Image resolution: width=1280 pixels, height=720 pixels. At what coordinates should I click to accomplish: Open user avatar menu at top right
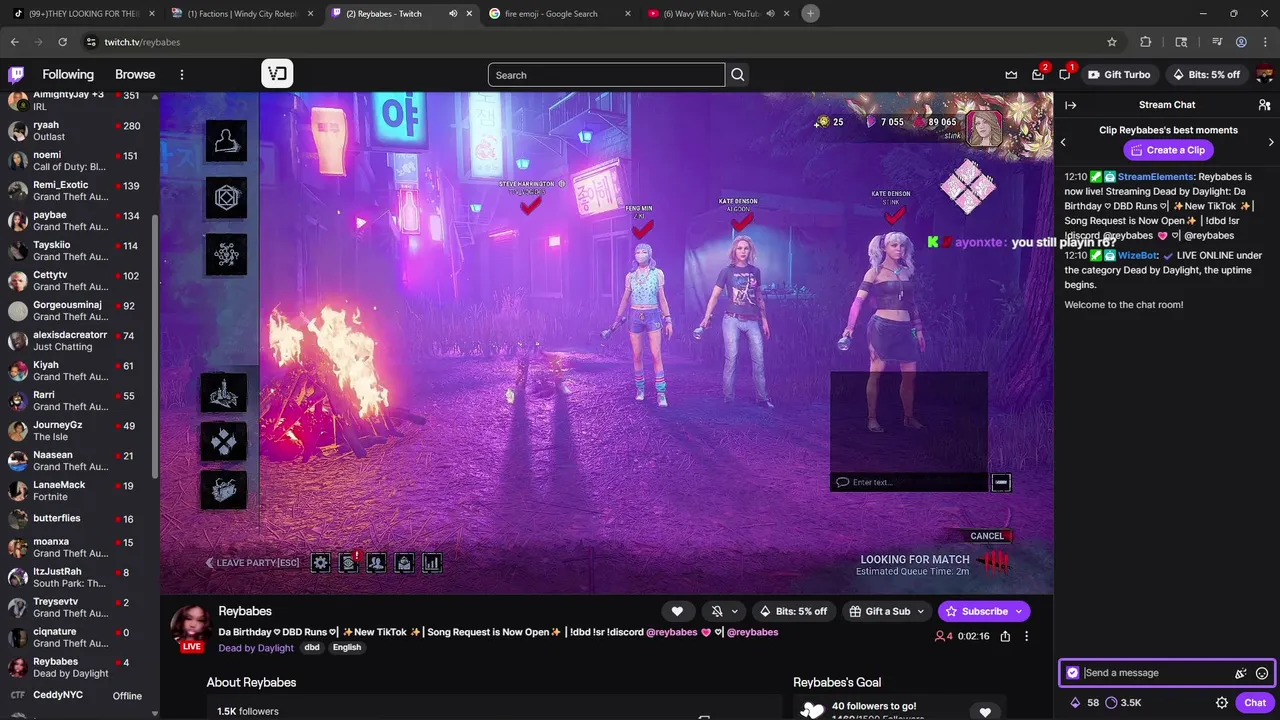tap(1264, 75)
